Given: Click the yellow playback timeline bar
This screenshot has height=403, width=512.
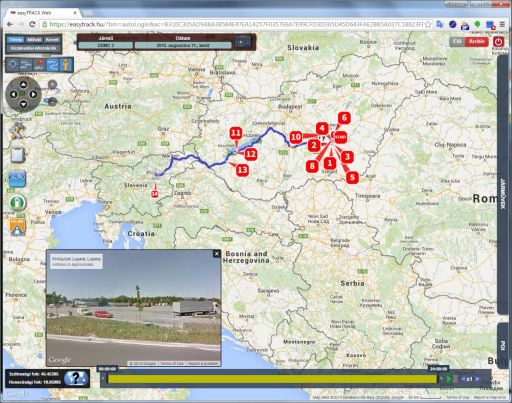Looking at the screenshot, I should coord(272,379).
